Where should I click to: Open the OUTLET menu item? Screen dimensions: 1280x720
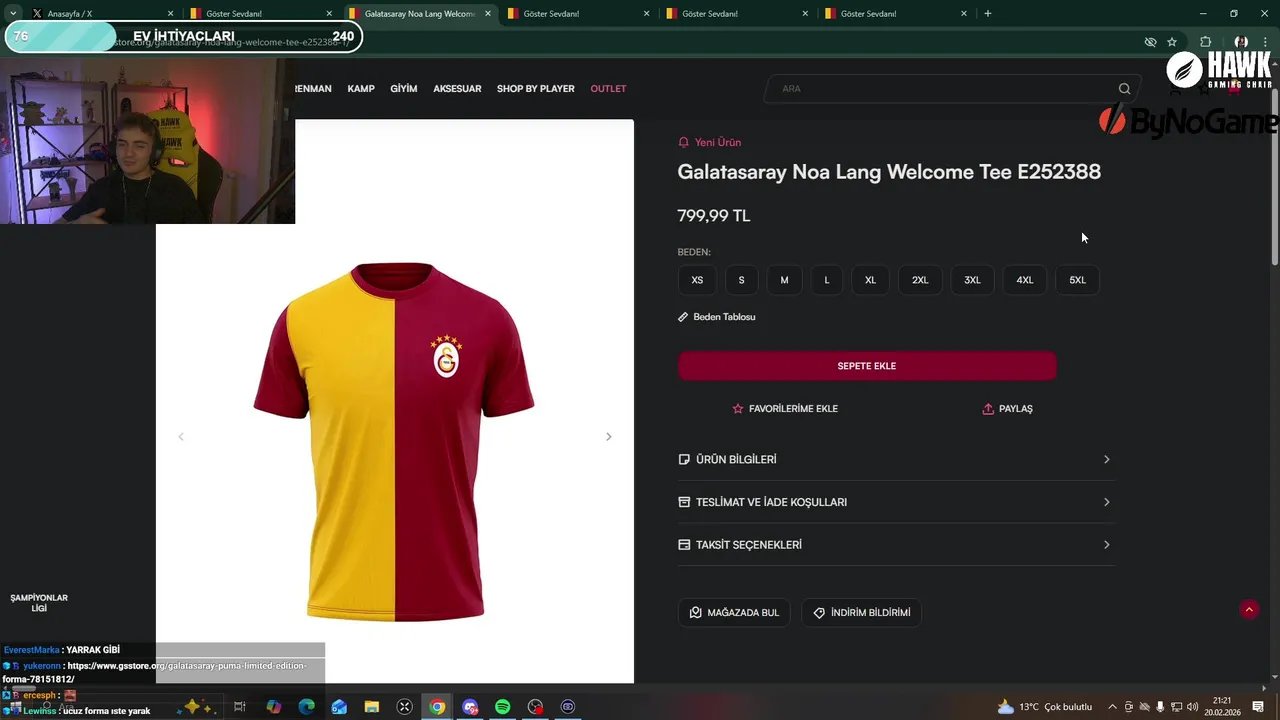[608, 89]
